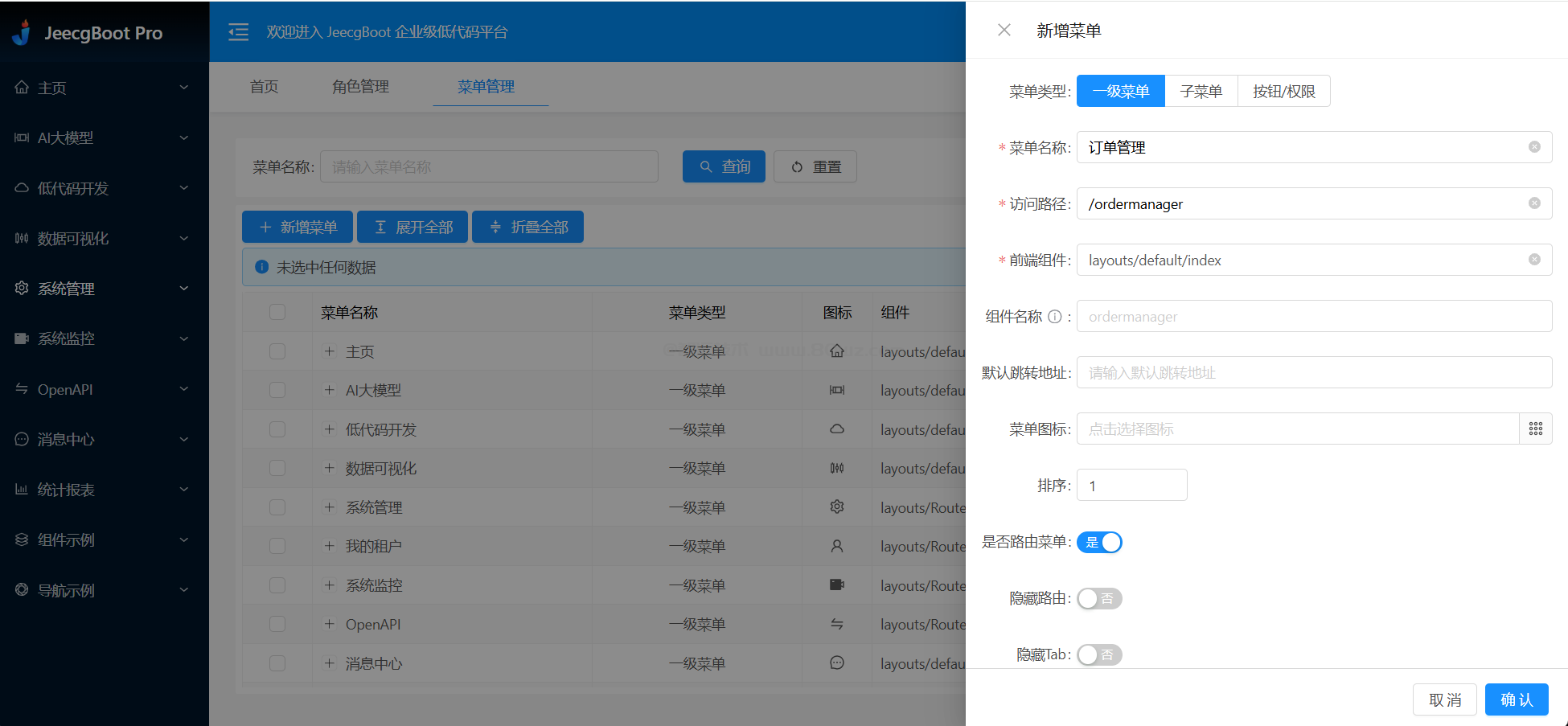Expand the 我的租户 table row
1568x726 pixels.
click(329, 546)
